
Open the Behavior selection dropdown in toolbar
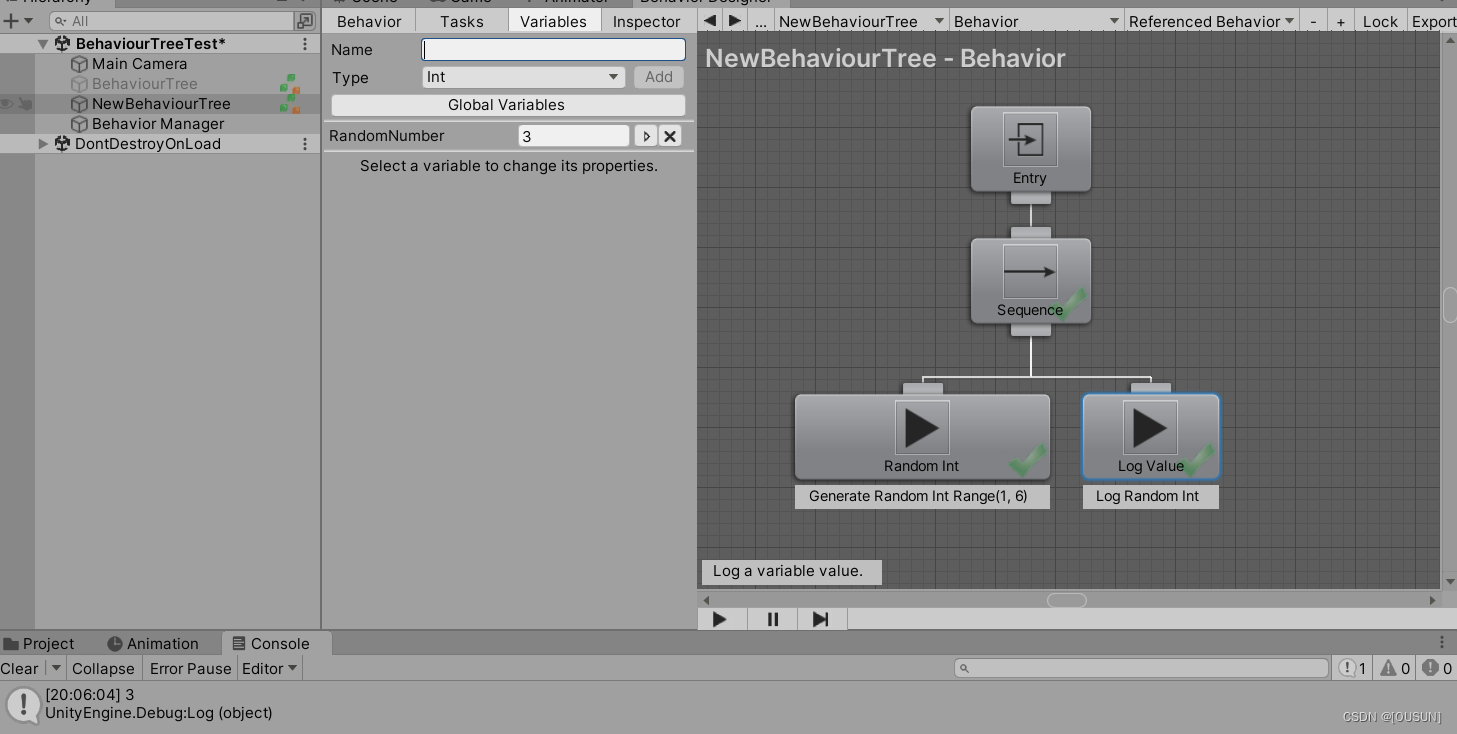[x=1036, y=21]
